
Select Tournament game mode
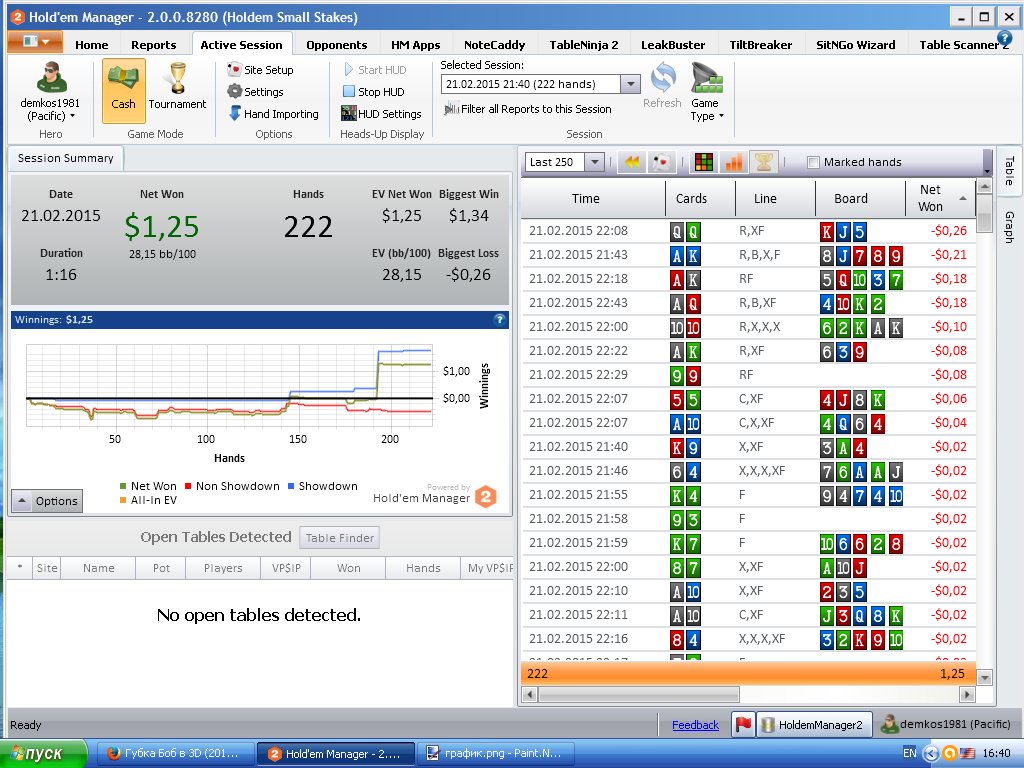pyautogui.click(x=177, y=90)
